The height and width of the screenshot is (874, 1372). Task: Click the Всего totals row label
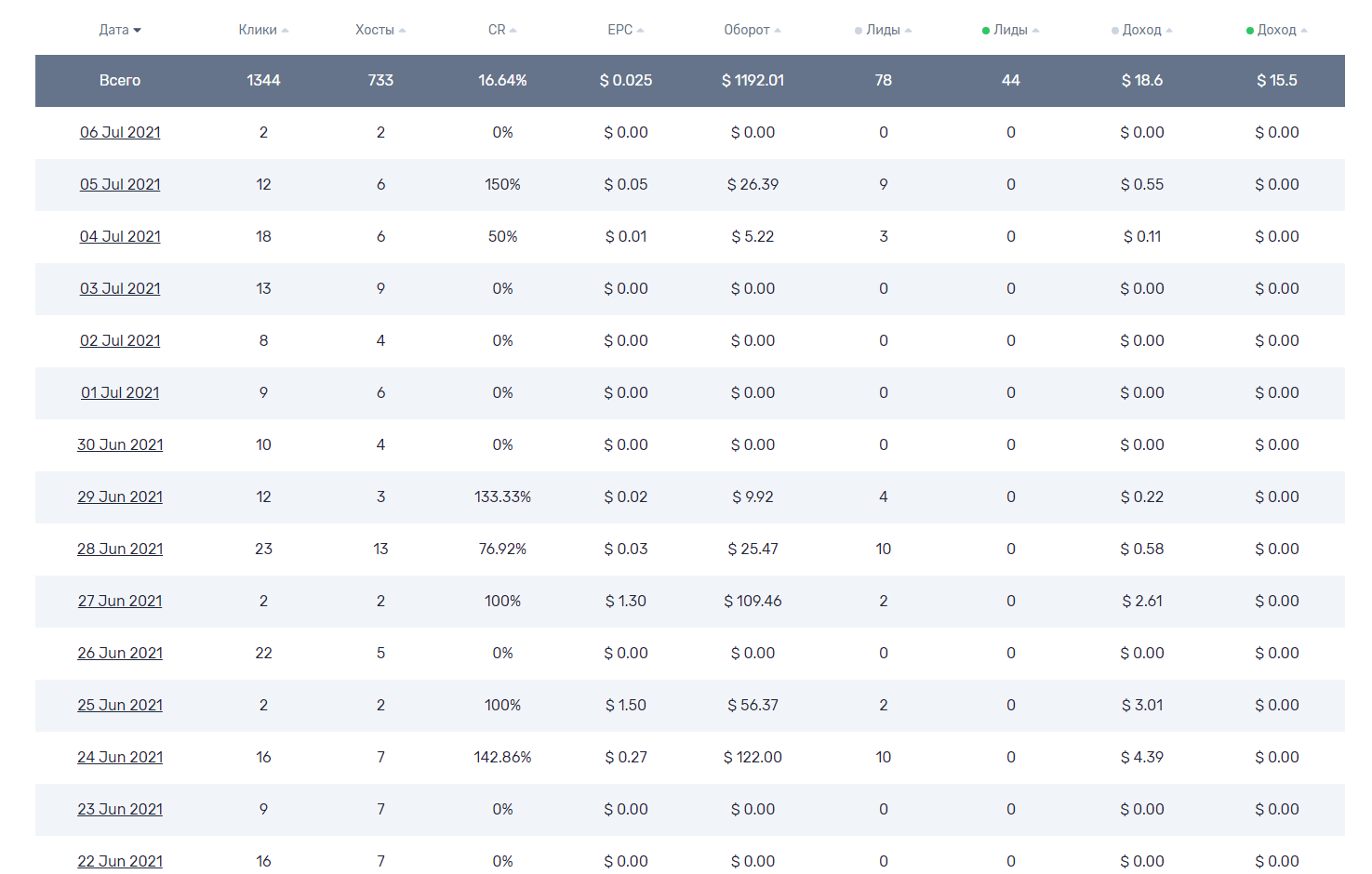[x=120, y=80]
